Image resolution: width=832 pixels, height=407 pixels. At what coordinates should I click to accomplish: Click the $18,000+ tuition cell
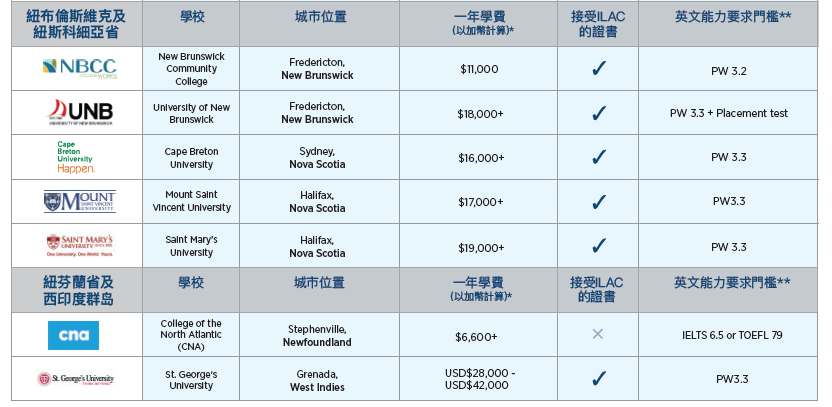480,114
